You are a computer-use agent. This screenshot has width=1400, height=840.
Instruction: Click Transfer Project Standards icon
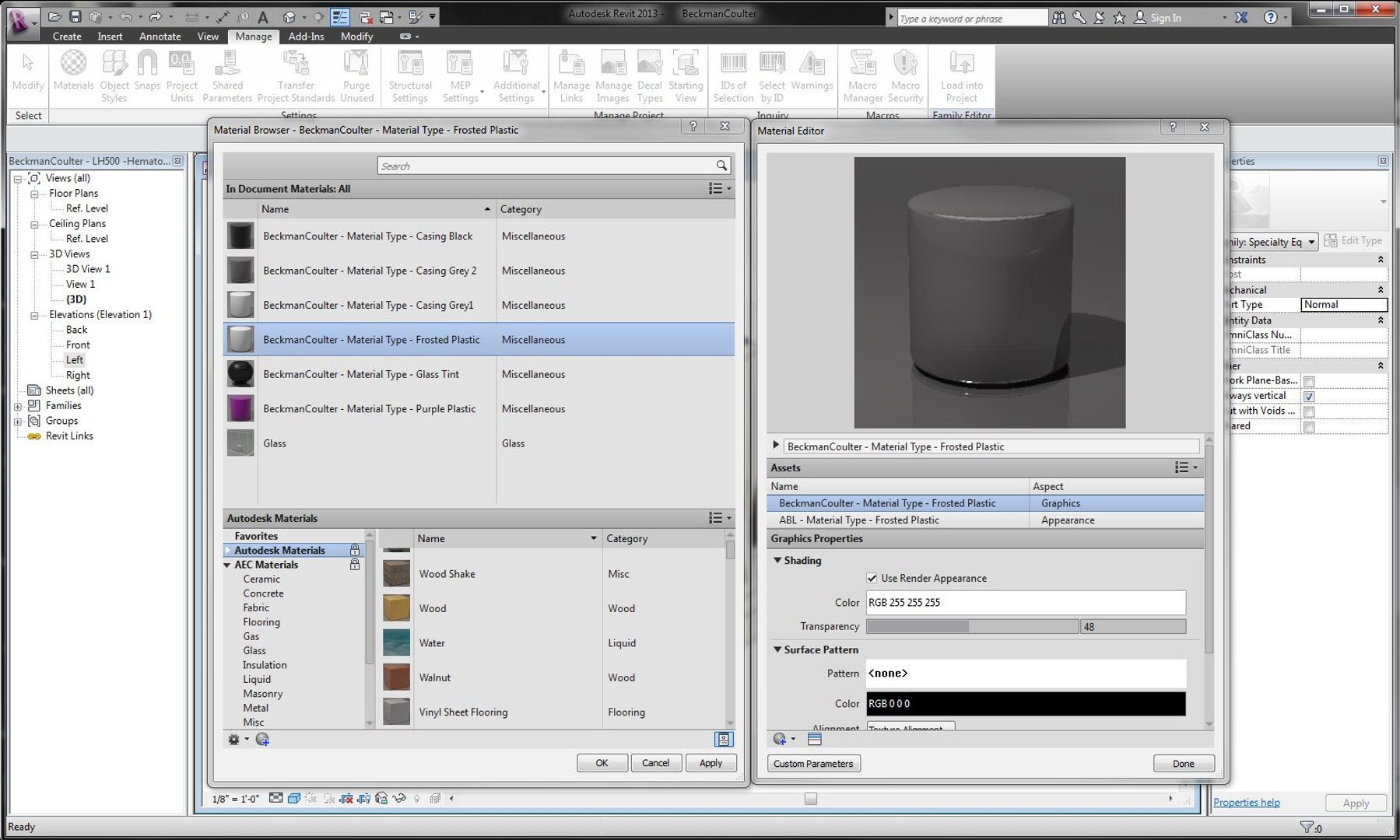tap(296, 75)
